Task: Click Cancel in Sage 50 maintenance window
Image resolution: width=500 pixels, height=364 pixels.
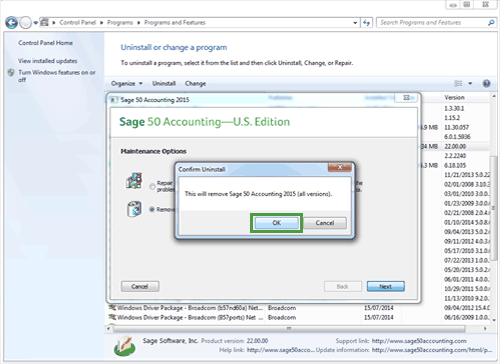Action: point(140,286)
